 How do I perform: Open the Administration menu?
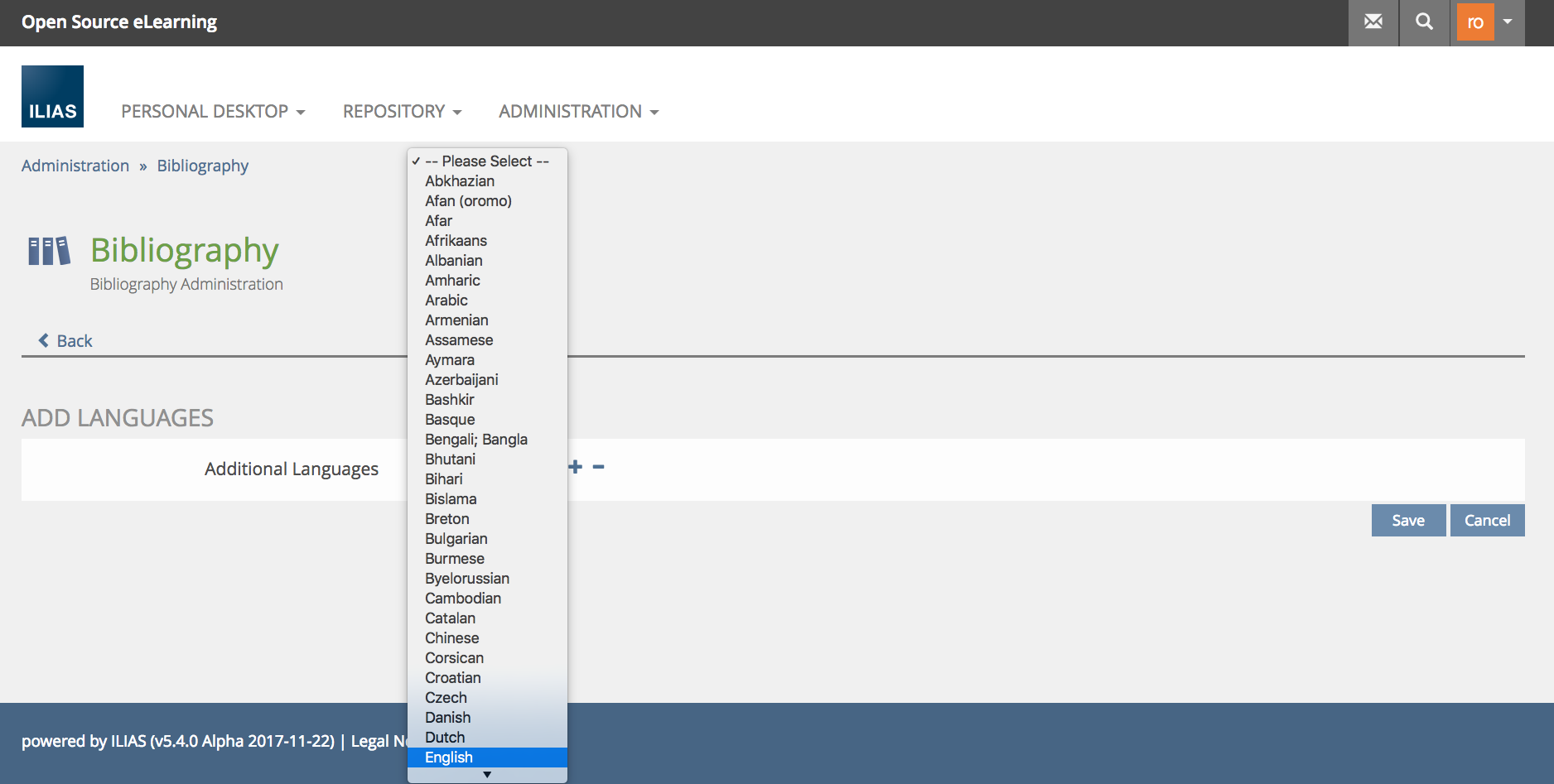578,112
